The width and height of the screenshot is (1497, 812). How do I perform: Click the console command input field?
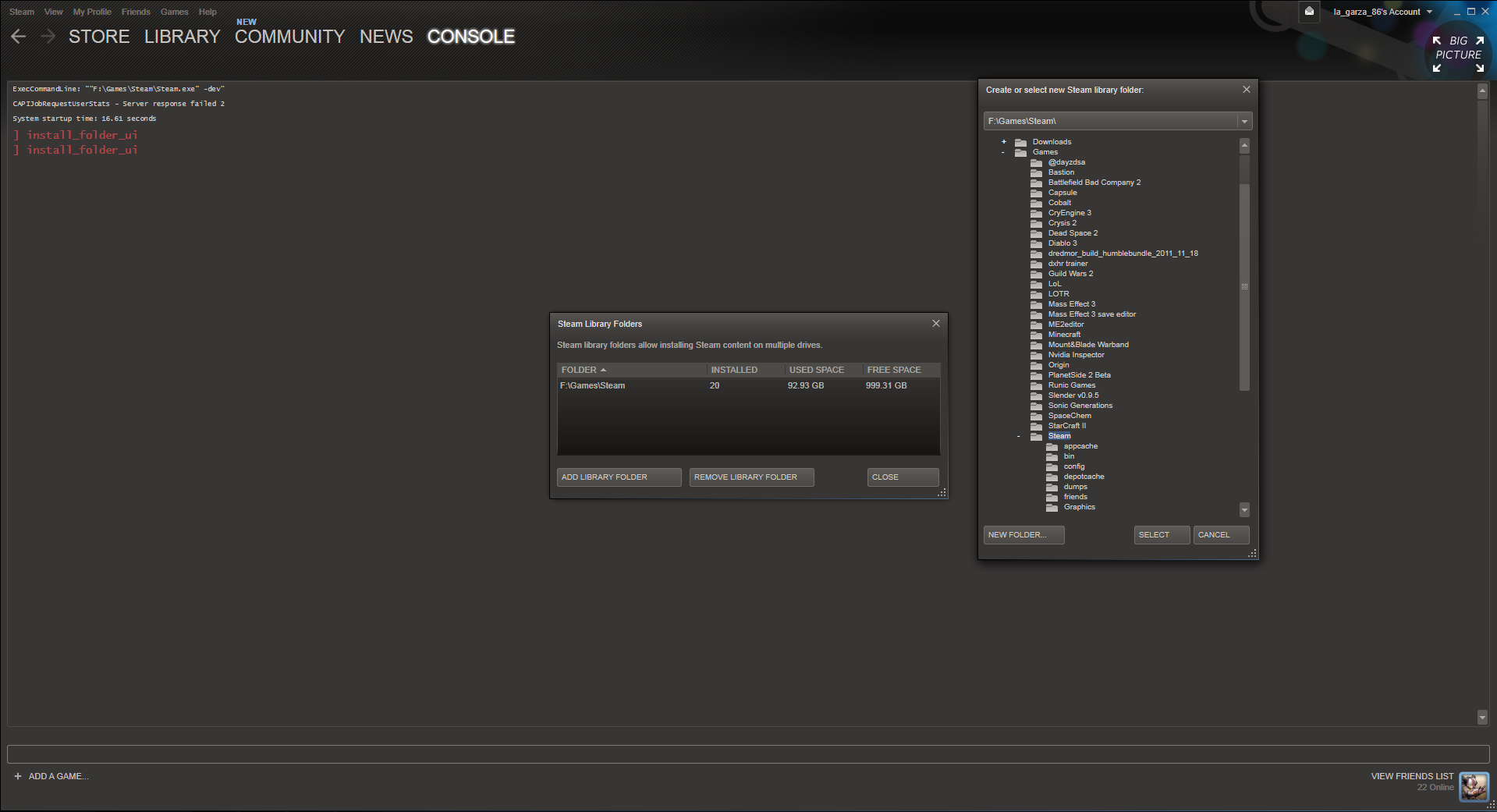click(x=748, y=754)
